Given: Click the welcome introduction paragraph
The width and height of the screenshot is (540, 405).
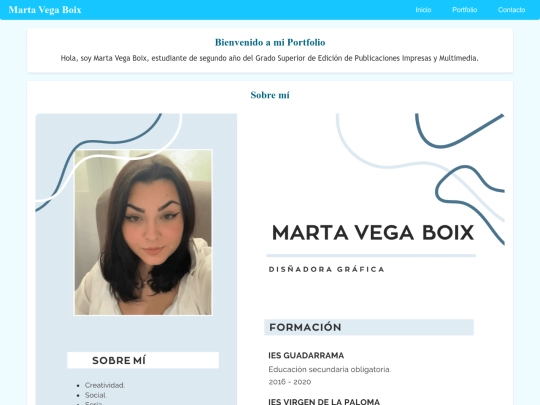Looking at the screenshot, I should [270, 58].
